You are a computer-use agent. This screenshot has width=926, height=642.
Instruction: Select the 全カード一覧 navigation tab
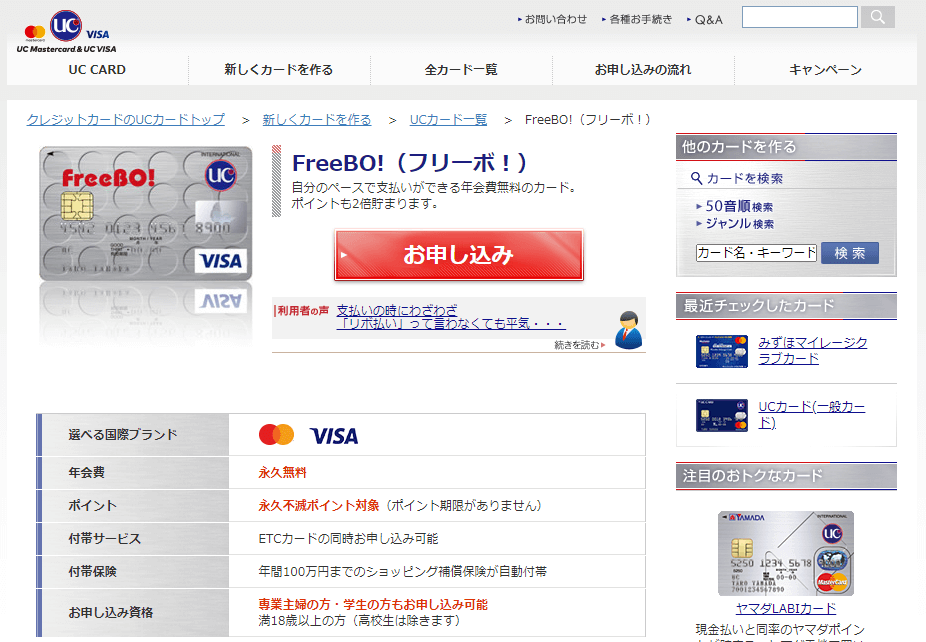461,70
